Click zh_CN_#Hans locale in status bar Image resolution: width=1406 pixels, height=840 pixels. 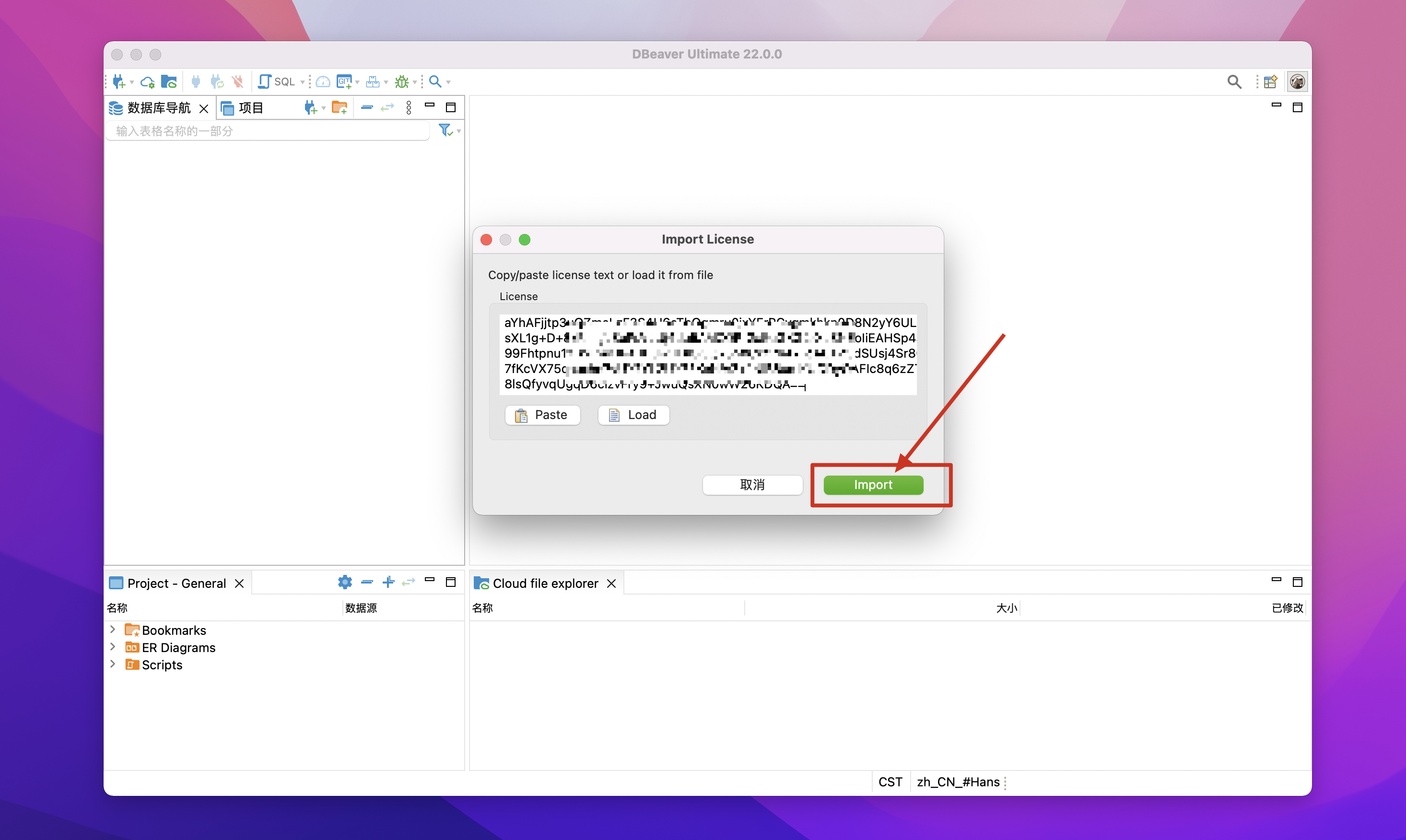(x=958, y=782)
